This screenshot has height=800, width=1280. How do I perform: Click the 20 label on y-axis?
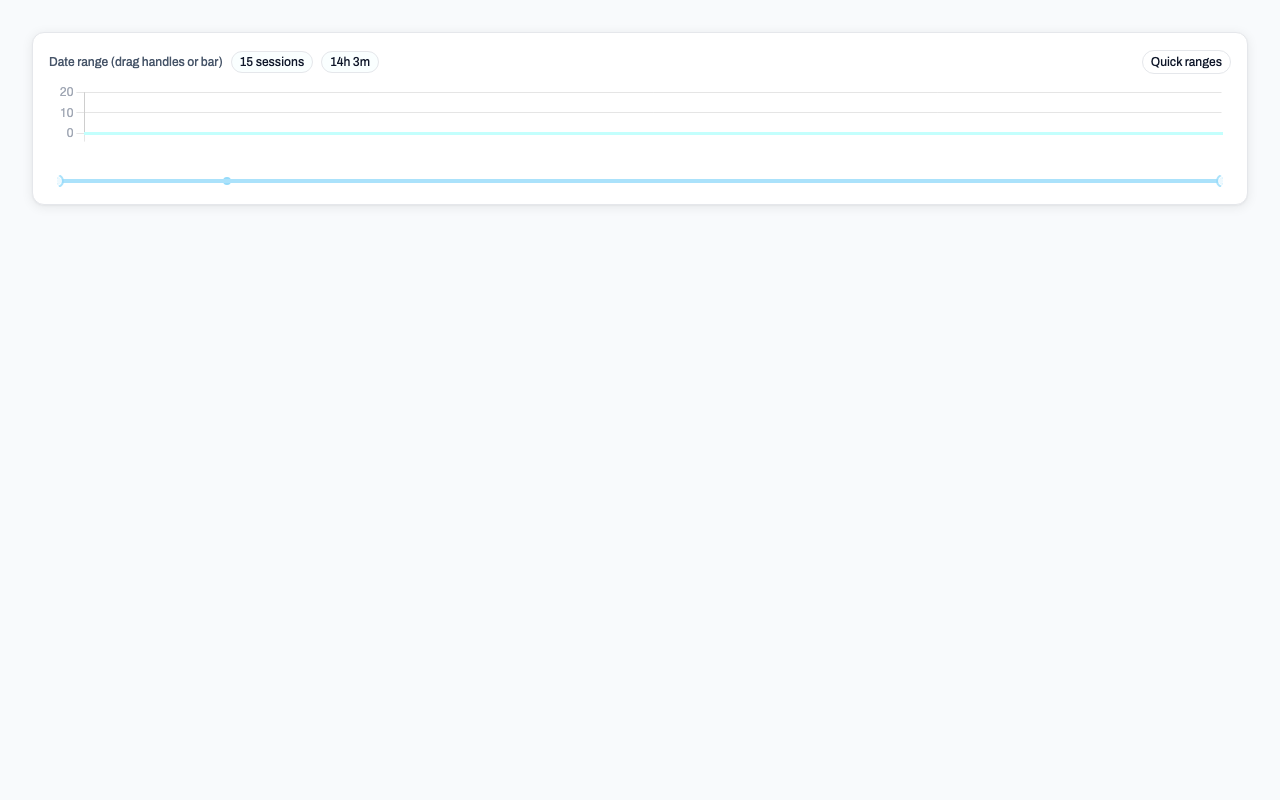[x=67, y=92]
